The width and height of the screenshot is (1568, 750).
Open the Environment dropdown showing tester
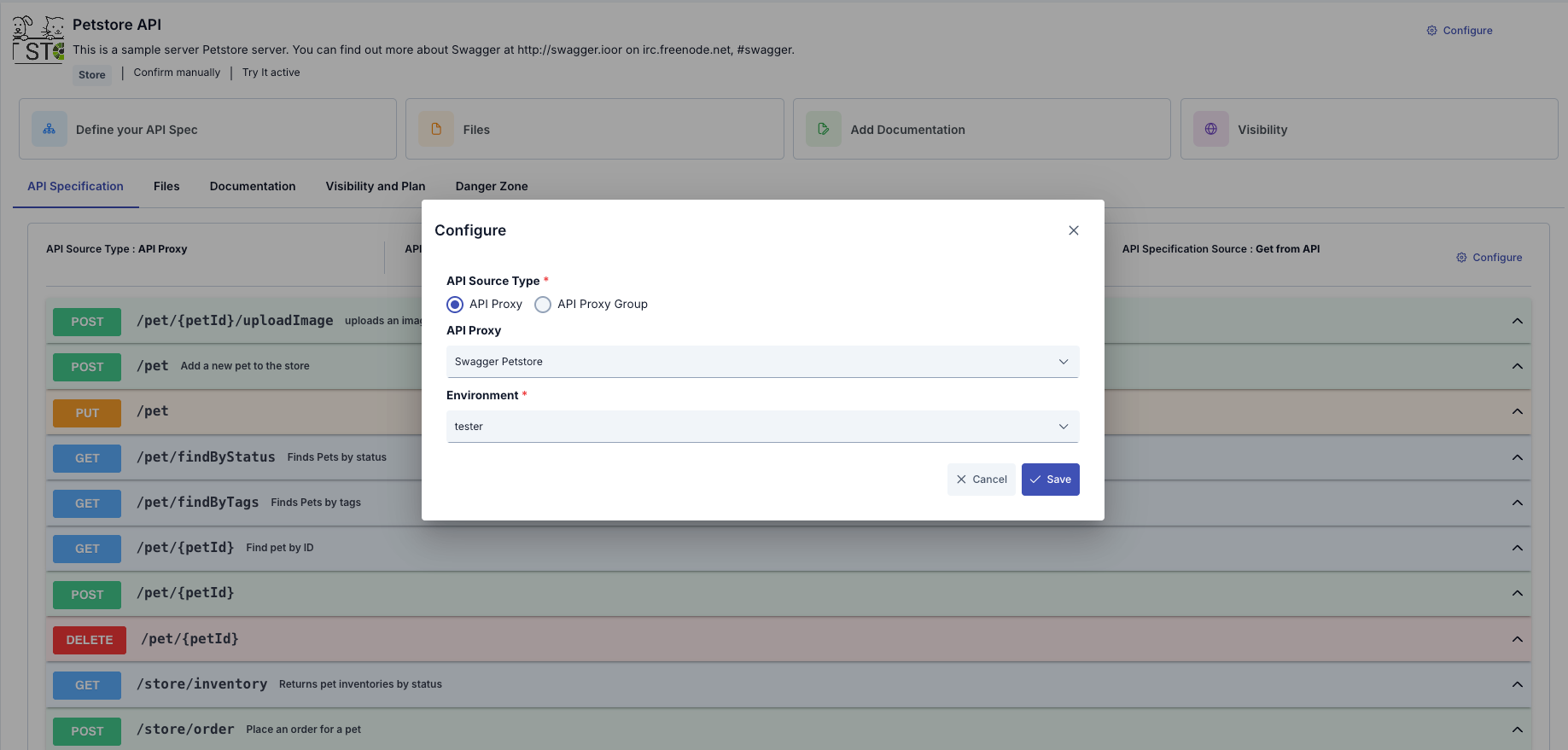pyautogui.click(x=761, y=427)
